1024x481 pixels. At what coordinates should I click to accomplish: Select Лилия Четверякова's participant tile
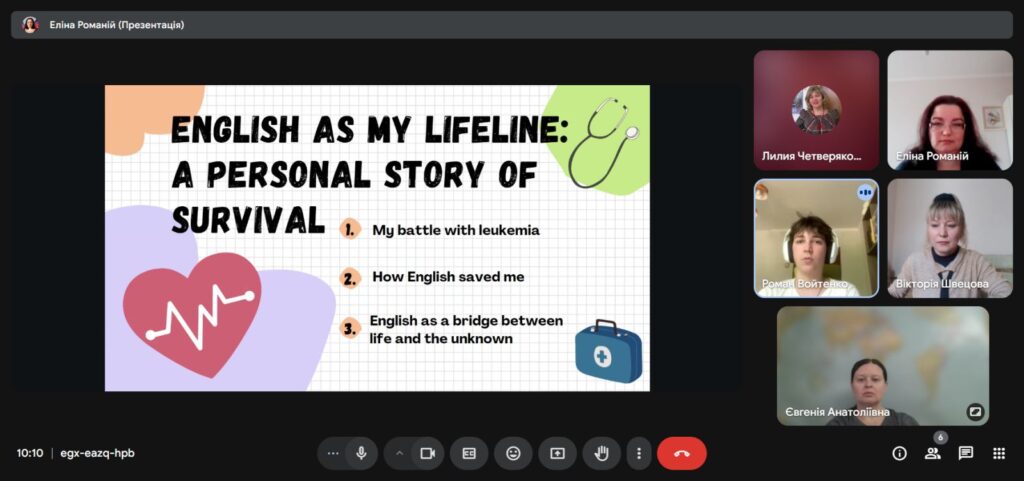tap(816, 110)
